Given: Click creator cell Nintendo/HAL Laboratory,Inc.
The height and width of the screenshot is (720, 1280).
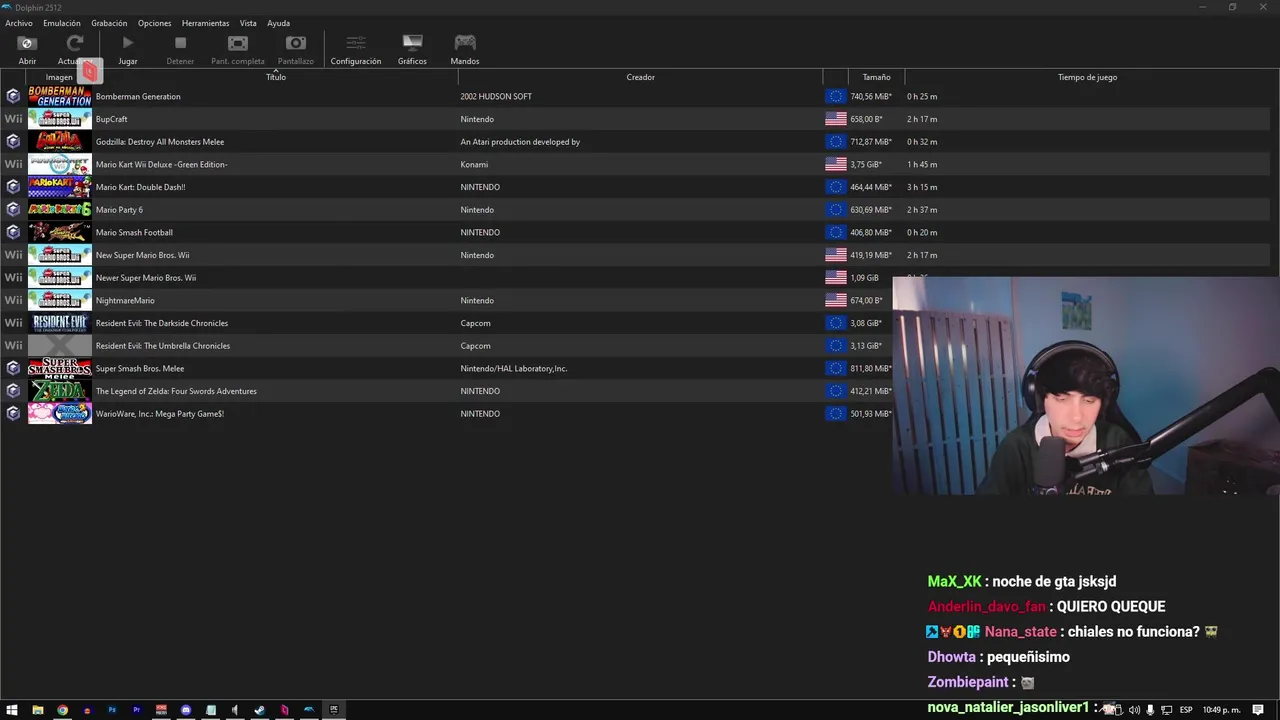Looking at the screenshot, I should click(x=514, y=368).
